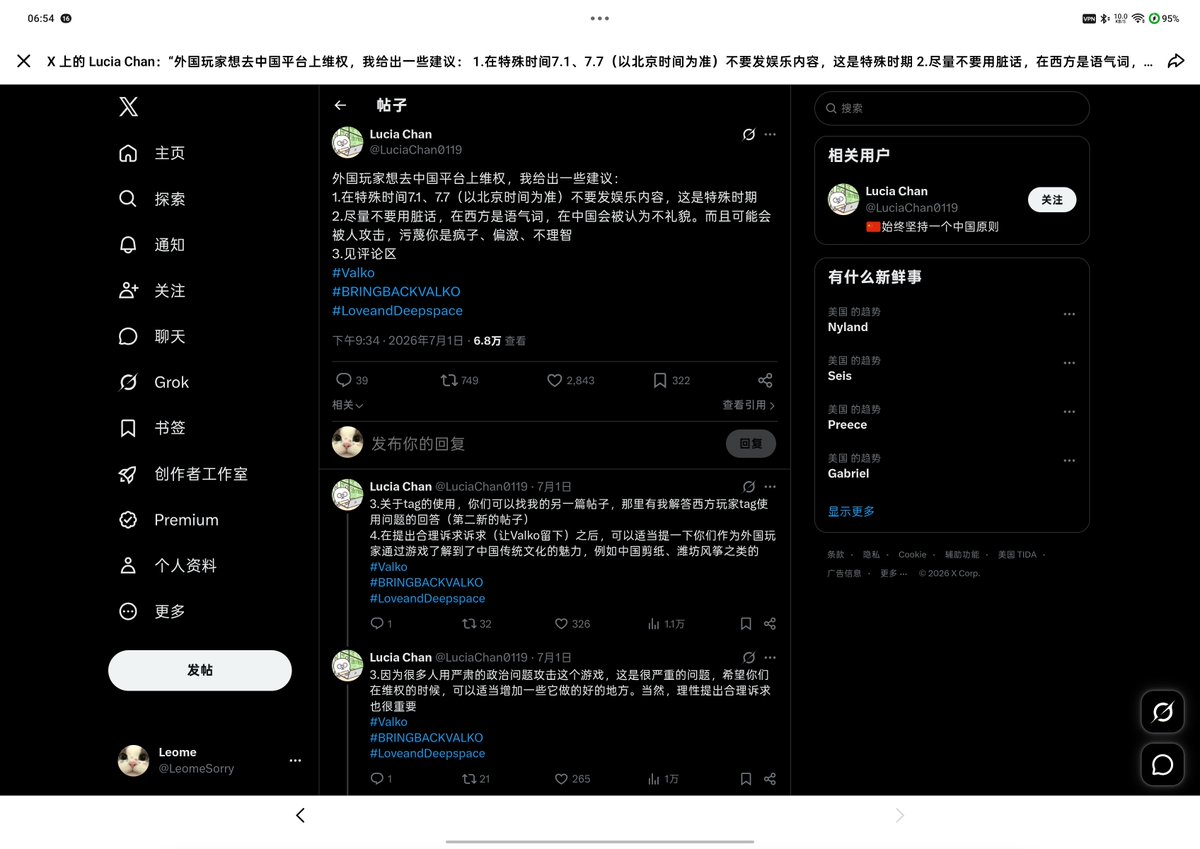Screen dimensions: 1200x849
Task: Share the main post
Action: click(x=765, y=380)
